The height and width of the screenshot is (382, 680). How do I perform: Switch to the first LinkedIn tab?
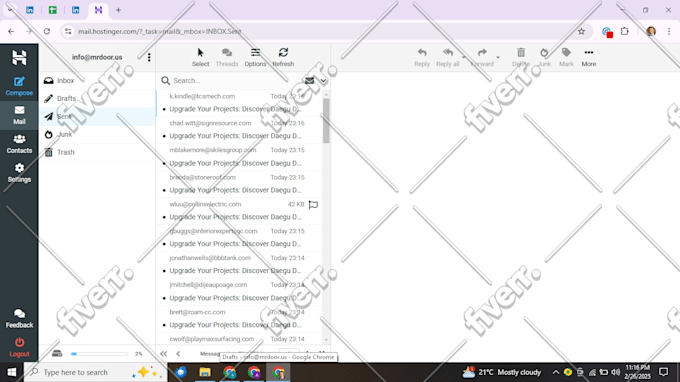(x=29, y=10)
